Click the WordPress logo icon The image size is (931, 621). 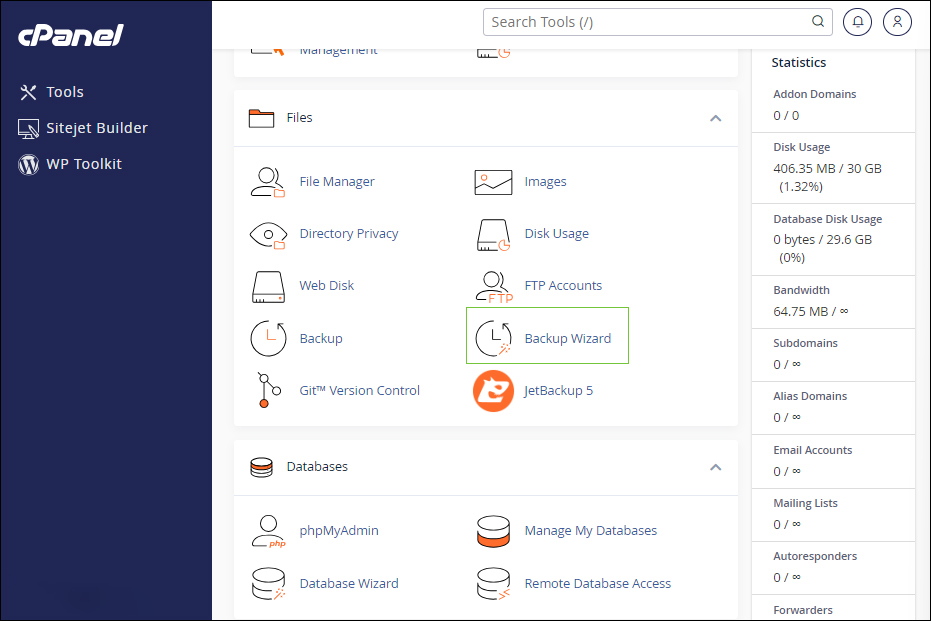click(28, 164)
